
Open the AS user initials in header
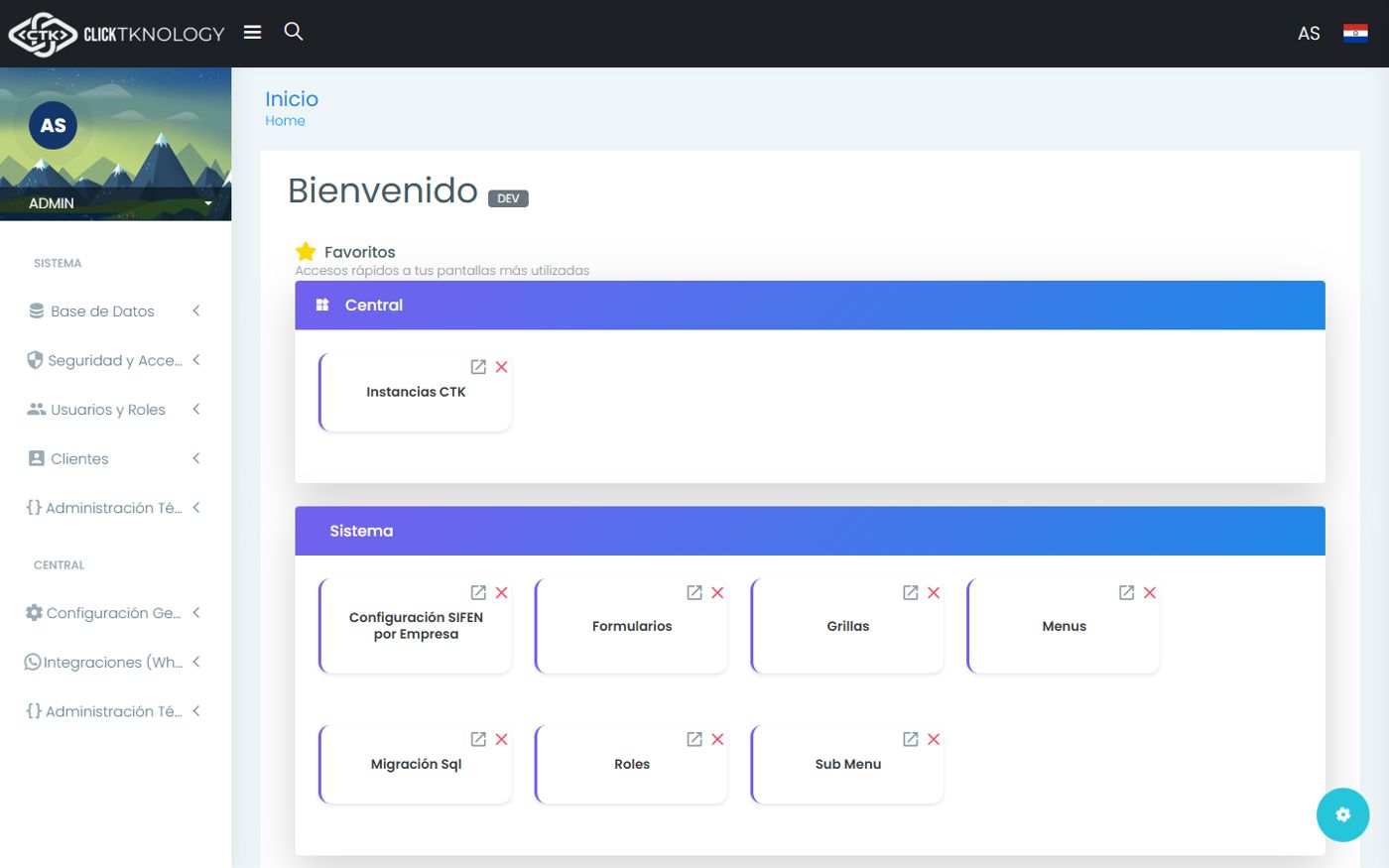click(x=1309, y=34)
